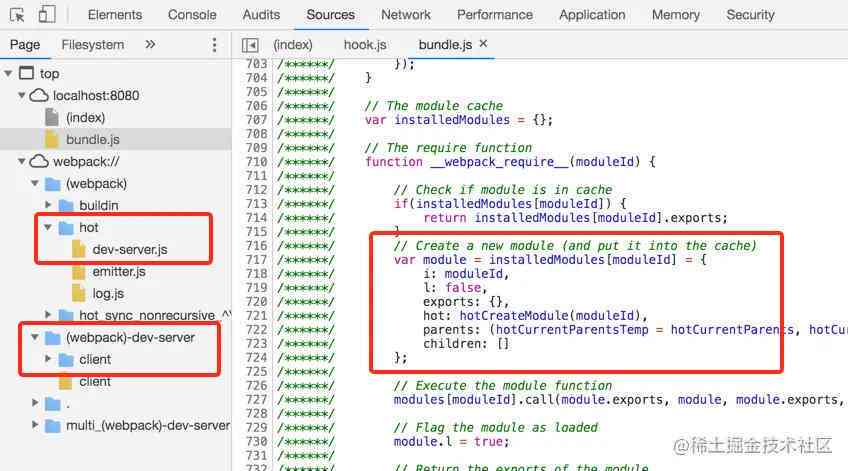This screenshot has height=471, width=848.
Task: Expand the buildin folder
Action: point(48,205)
